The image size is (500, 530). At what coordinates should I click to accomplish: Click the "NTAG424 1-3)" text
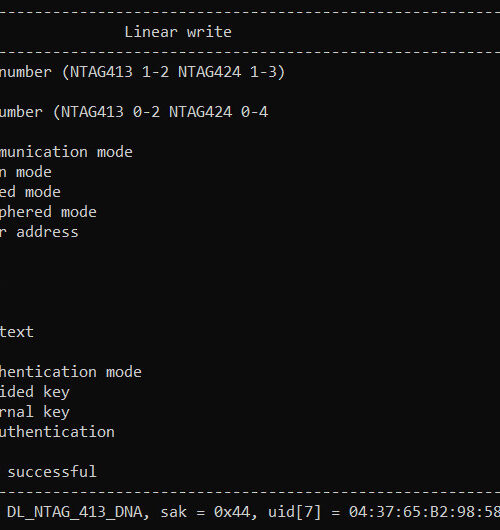pos(232,72)
